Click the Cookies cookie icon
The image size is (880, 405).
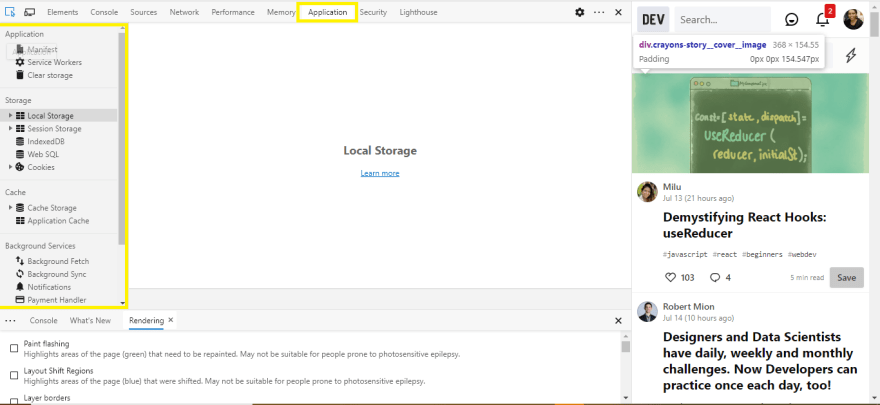20,167
